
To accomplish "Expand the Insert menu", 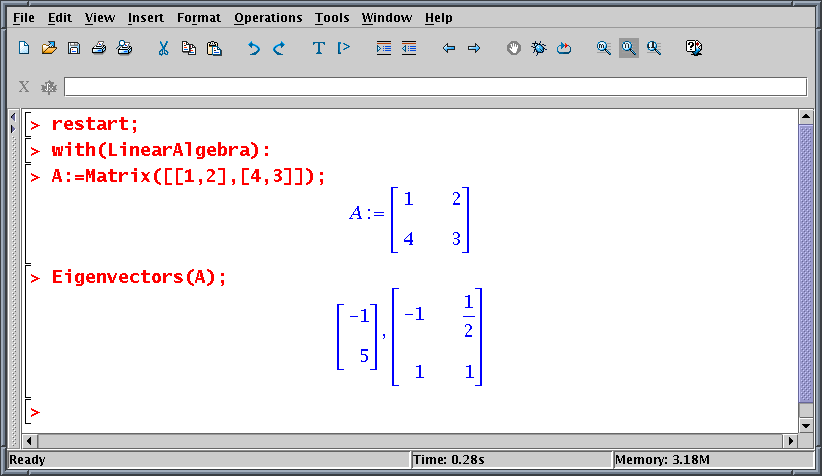I will (x=146, y=18).
